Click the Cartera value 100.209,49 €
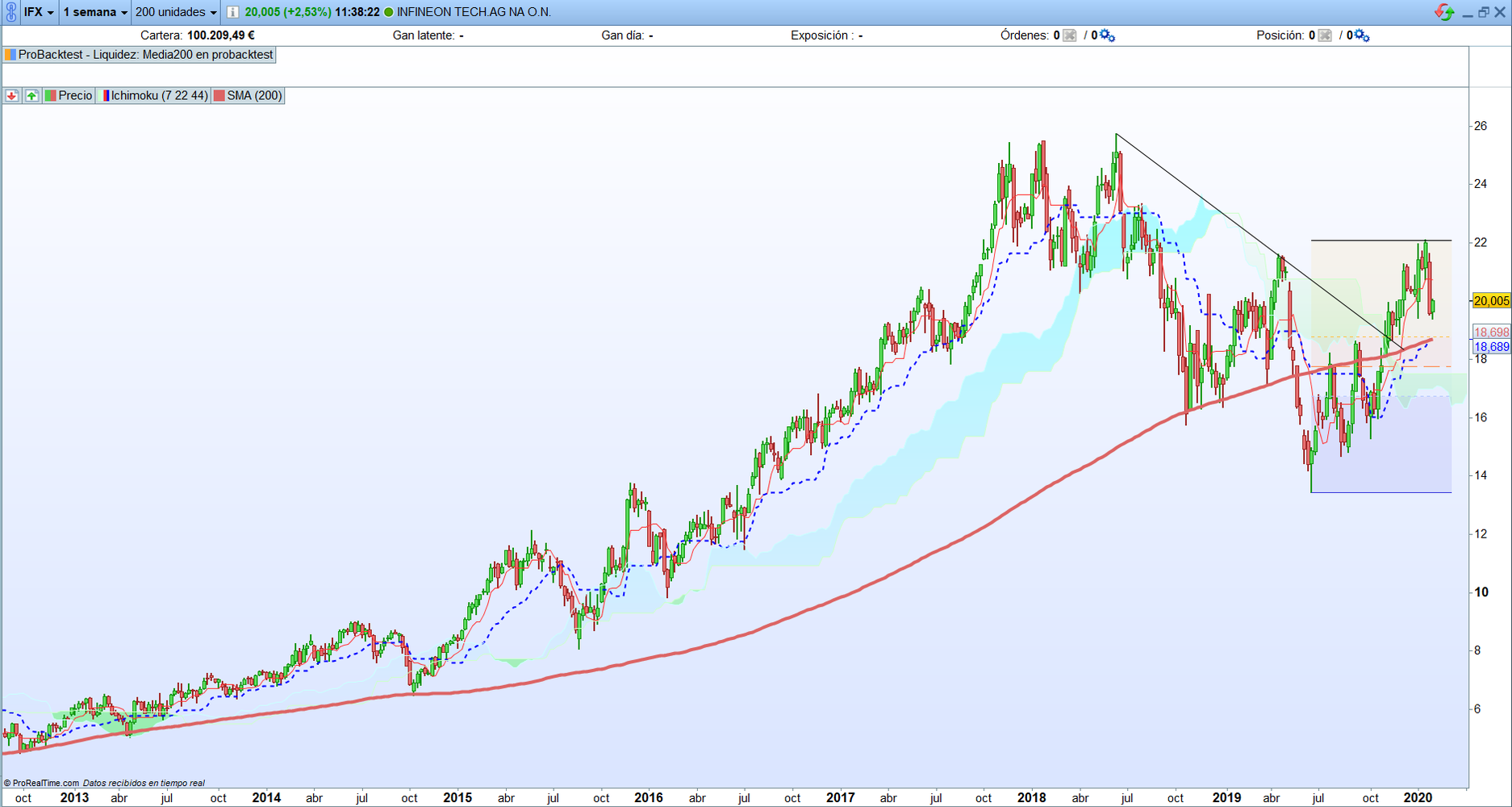Image resolution: width=1512 pixels, height=807 pixels. [221, 36]
